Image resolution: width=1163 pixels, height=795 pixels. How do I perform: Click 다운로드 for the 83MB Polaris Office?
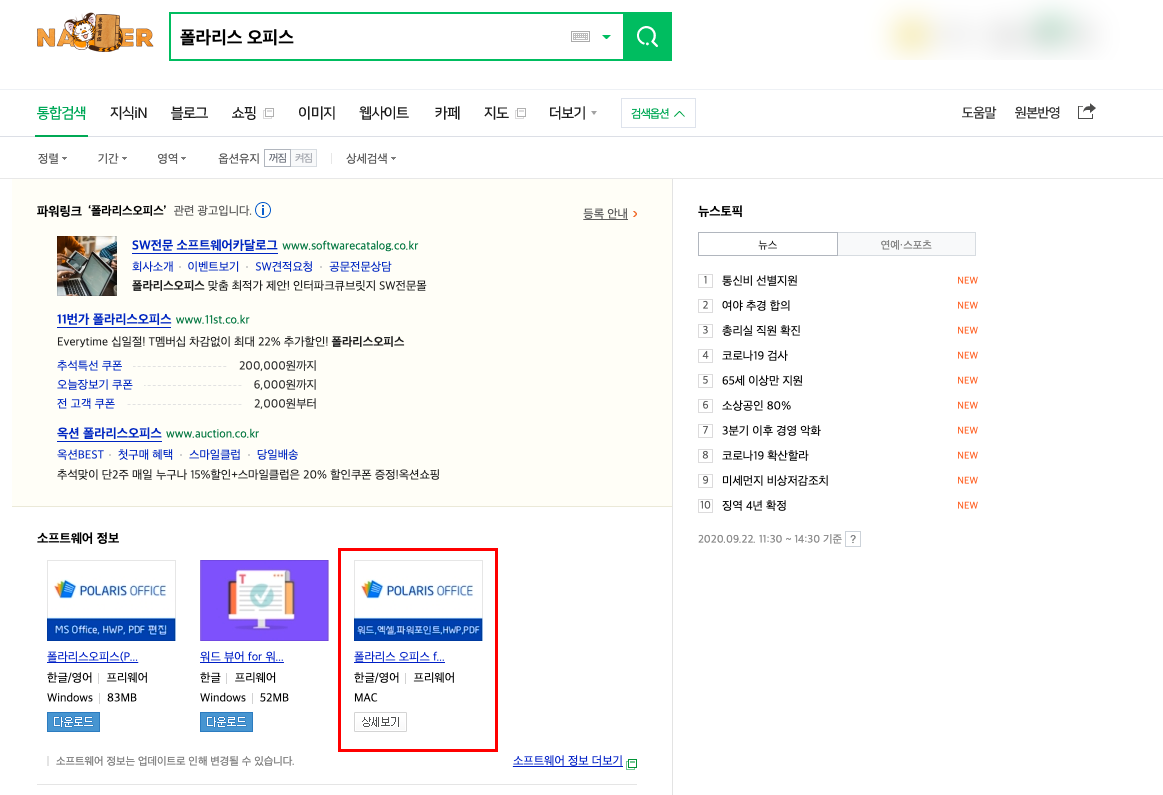[x=73, y=722]
